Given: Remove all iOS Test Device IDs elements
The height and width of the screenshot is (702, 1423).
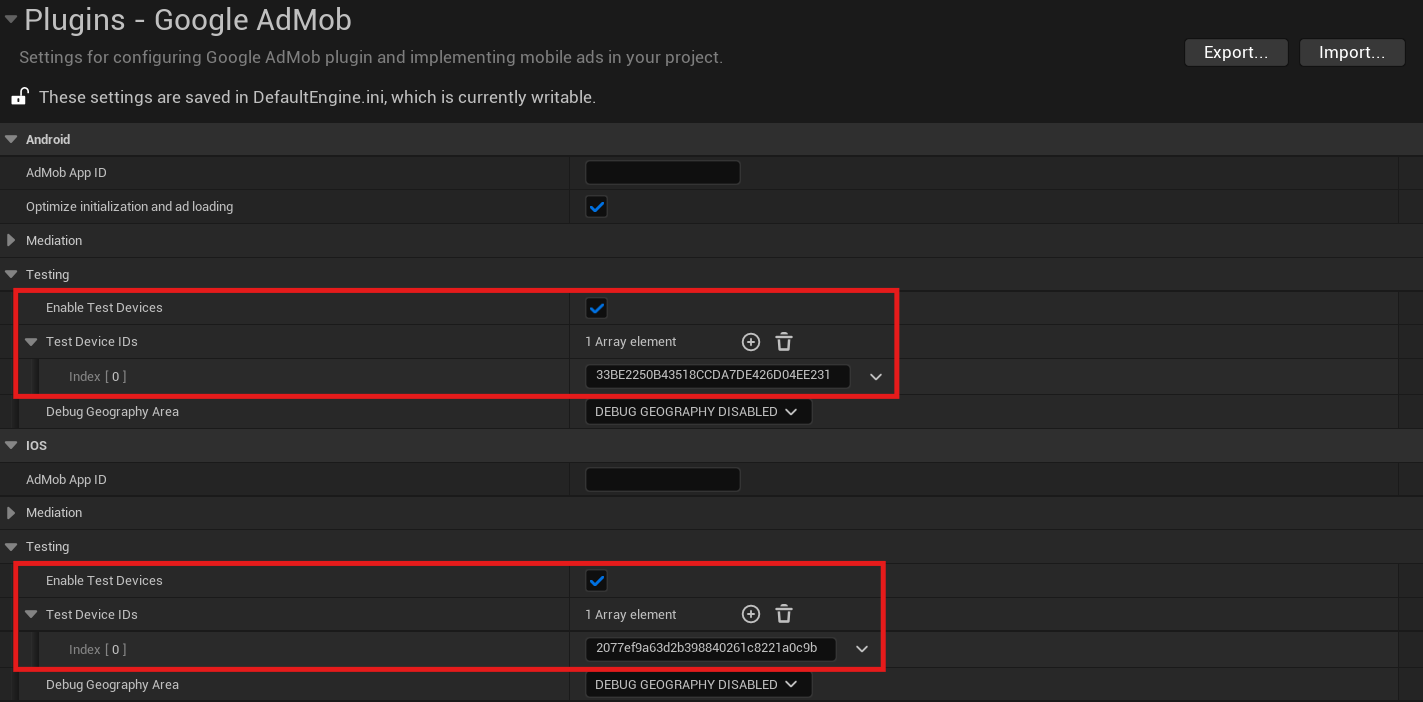Looking at the screenshot, I should click(784, 614).
